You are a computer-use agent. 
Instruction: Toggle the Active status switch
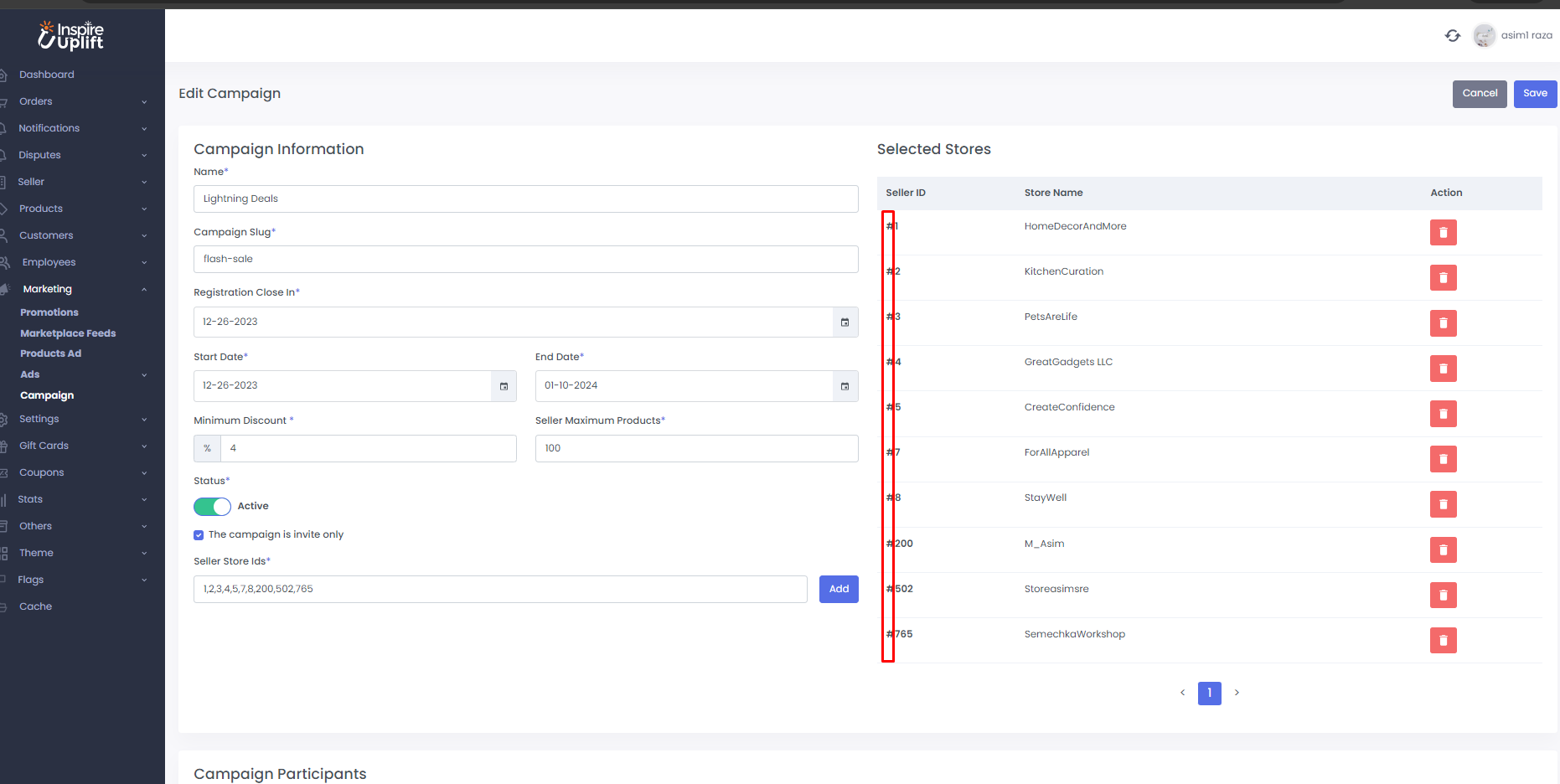(x=212, y=507)
